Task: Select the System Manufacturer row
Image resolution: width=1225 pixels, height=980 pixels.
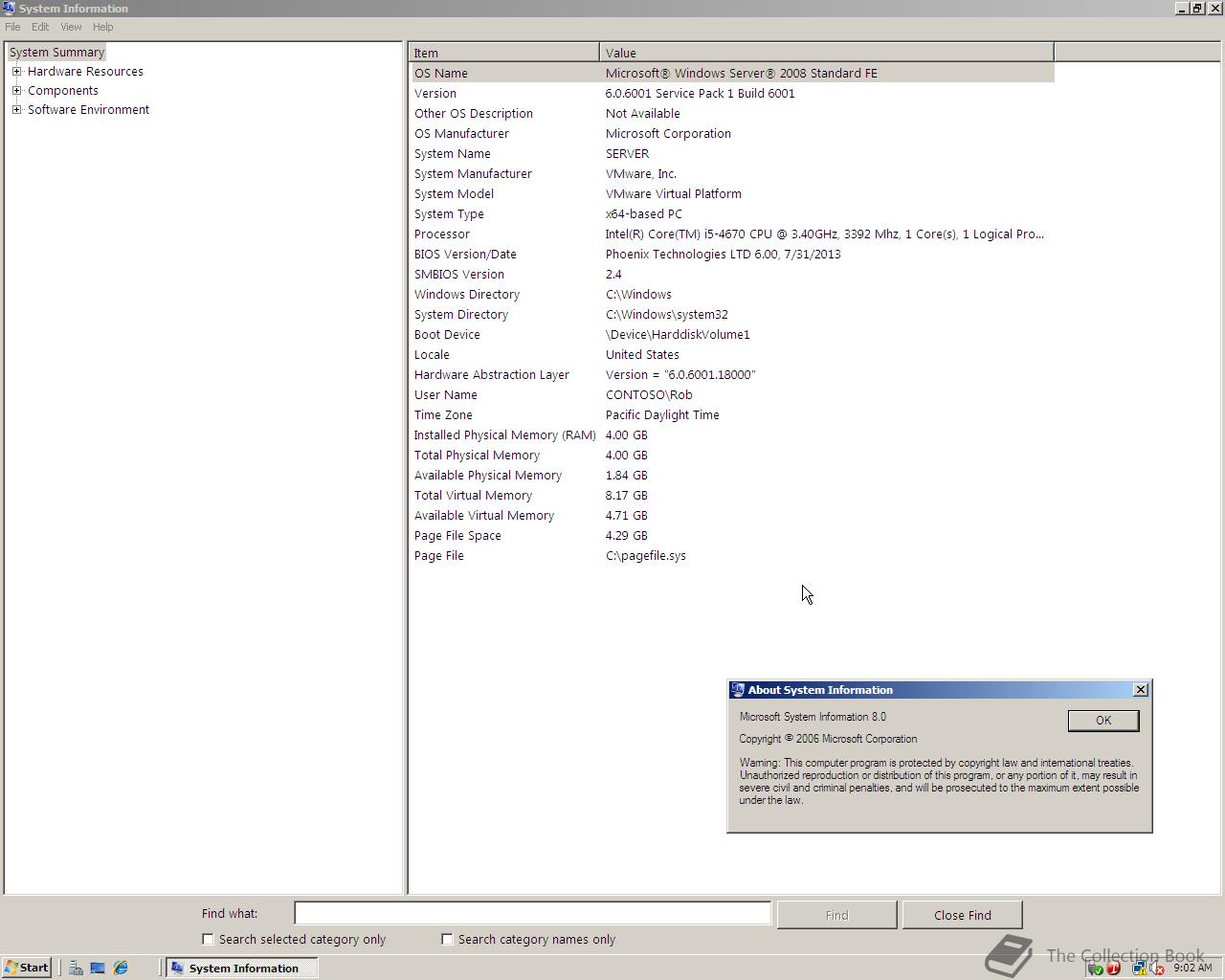Action: [x=732, y=173]
